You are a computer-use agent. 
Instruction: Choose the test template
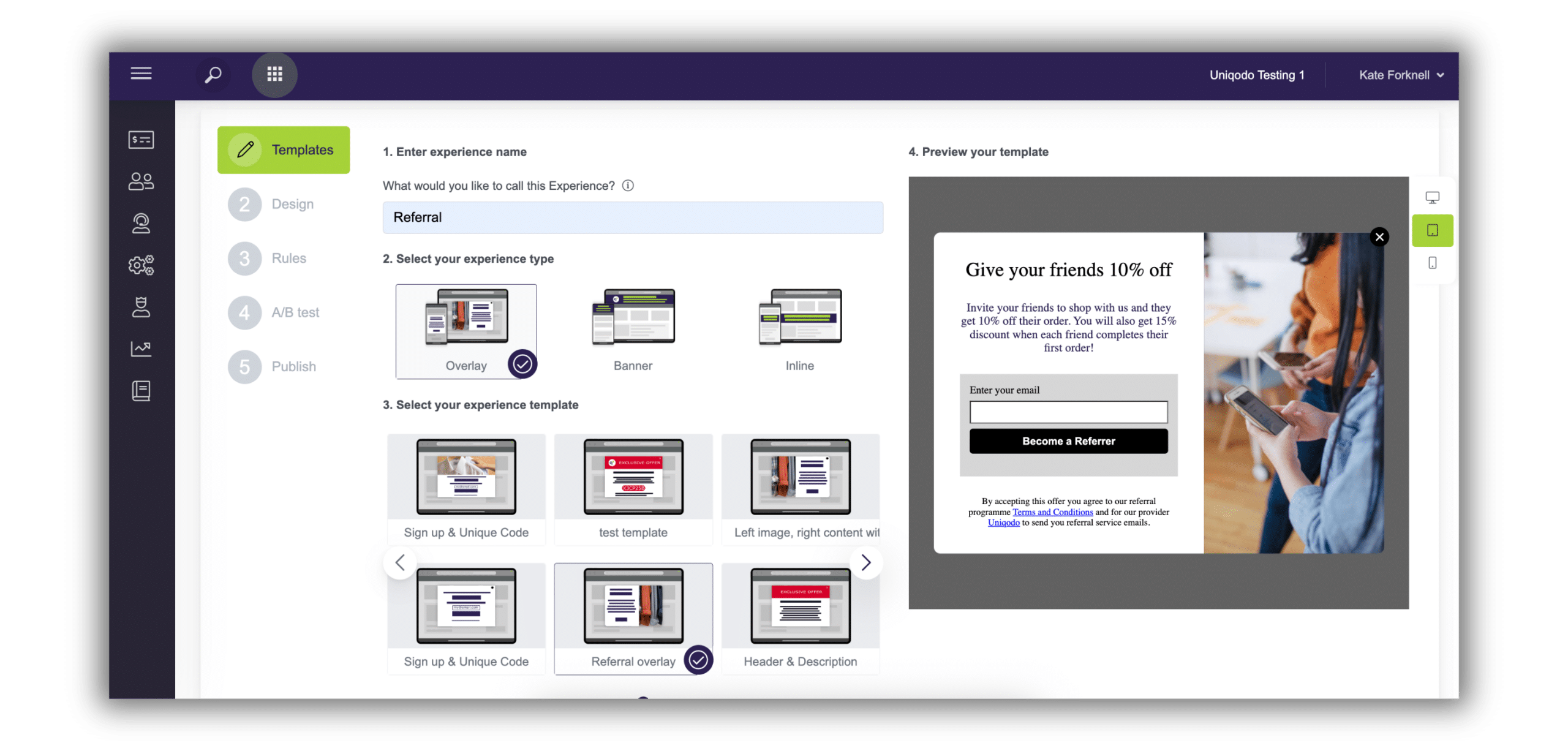tap(633, 489)
